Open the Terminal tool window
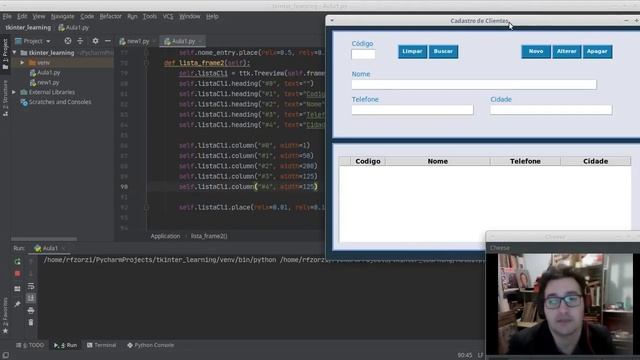This screenshot has width=640, height=360. pyautogui.click(x=102, y=345)
